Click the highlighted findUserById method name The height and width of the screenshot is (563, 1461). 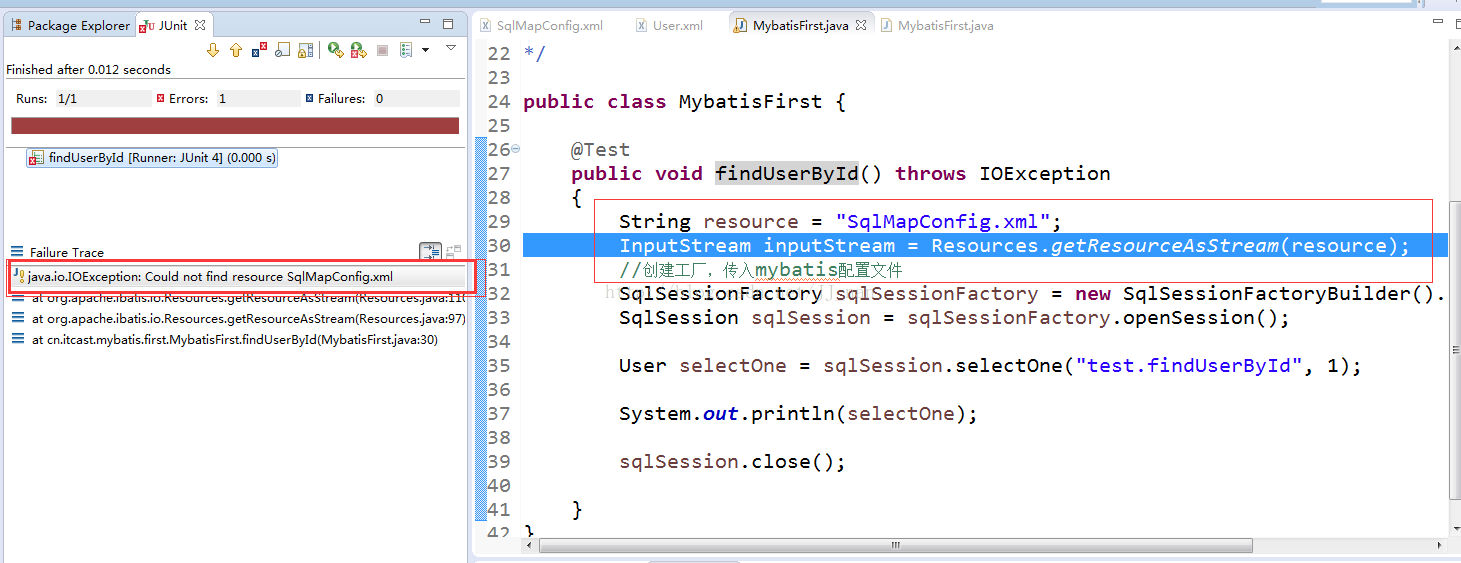pyautogui.click(x=787, y=174)
